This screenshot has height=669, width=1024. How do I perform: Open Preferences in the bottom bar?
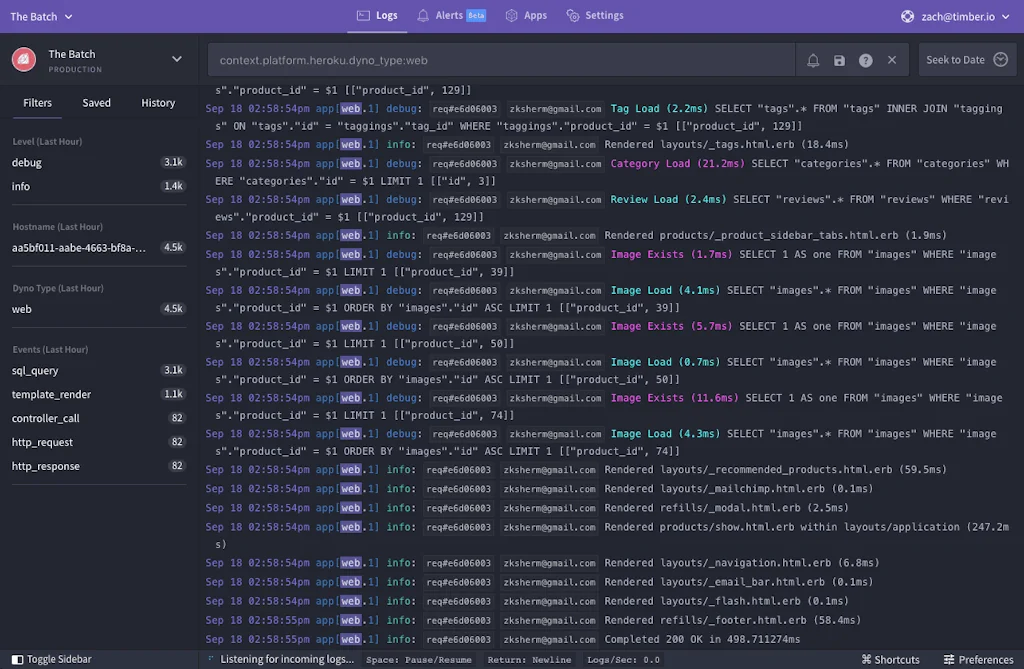[978, 660]
